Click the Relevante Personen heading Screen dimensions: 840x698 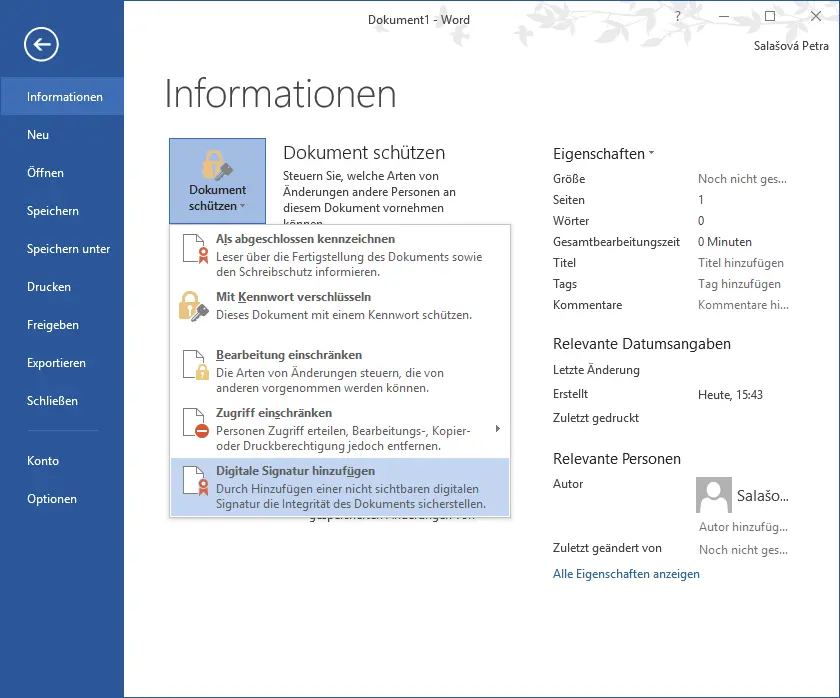(x=617, y=459)
